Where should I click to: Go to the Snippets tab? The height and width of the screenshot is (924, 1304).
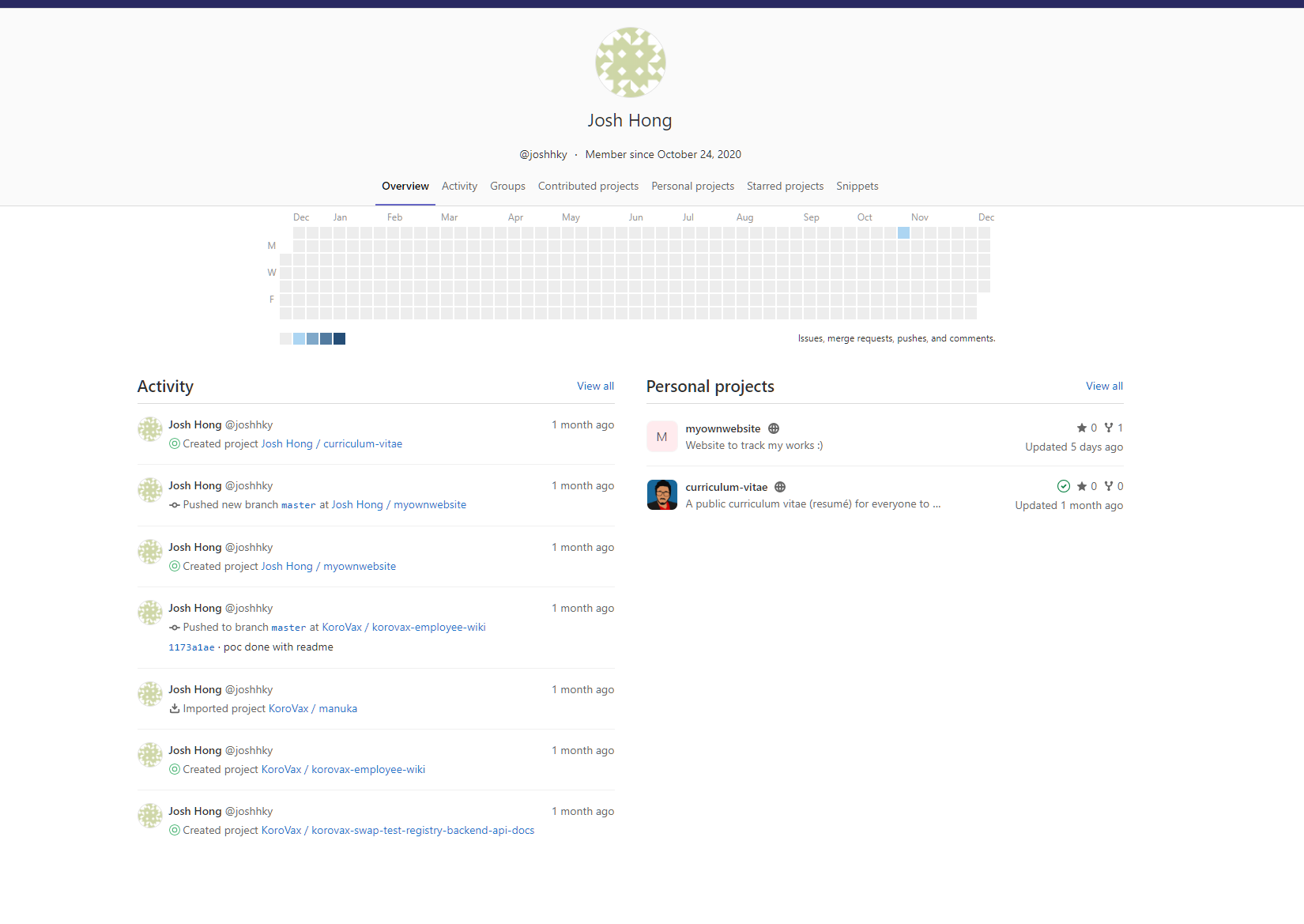pyautogui.click(x=857, y=187)
